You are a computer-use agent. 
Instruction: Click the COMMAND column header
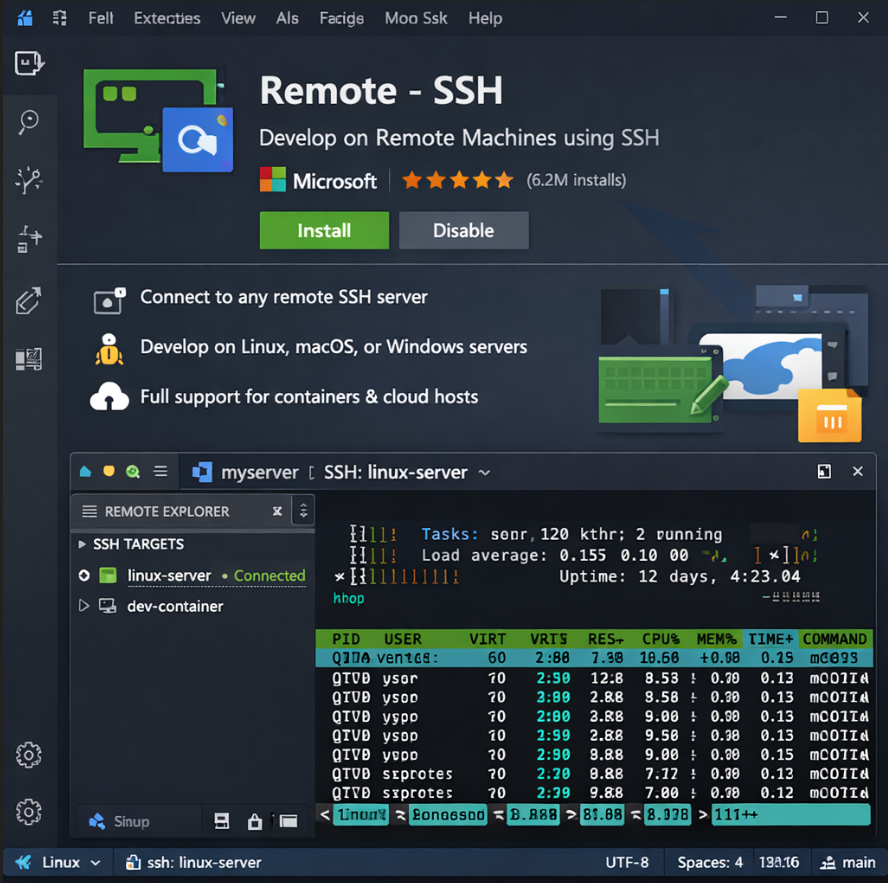(835, 639)
